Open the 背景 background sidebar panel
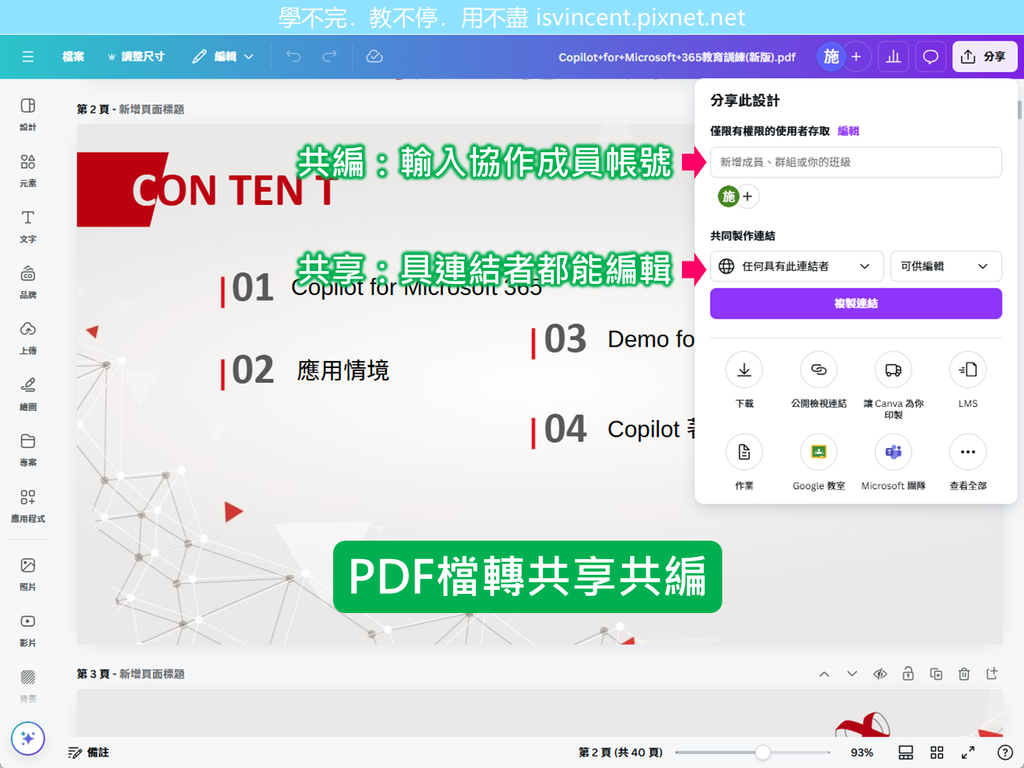 (x=27, y=686)
